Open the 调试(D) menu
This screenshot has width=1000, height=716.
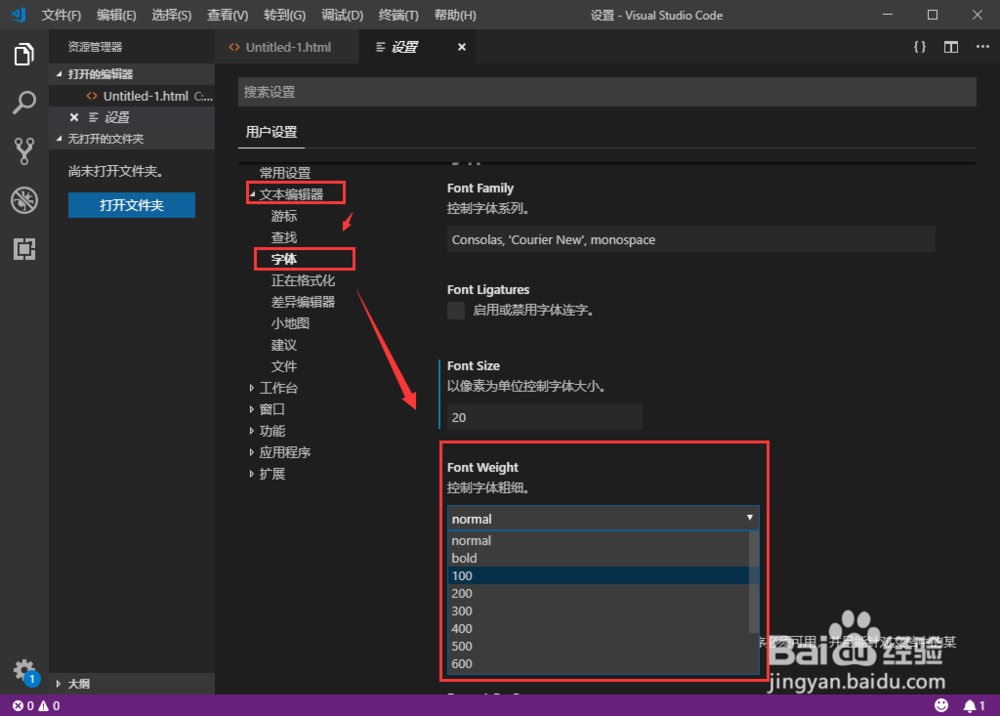[342, 15]
